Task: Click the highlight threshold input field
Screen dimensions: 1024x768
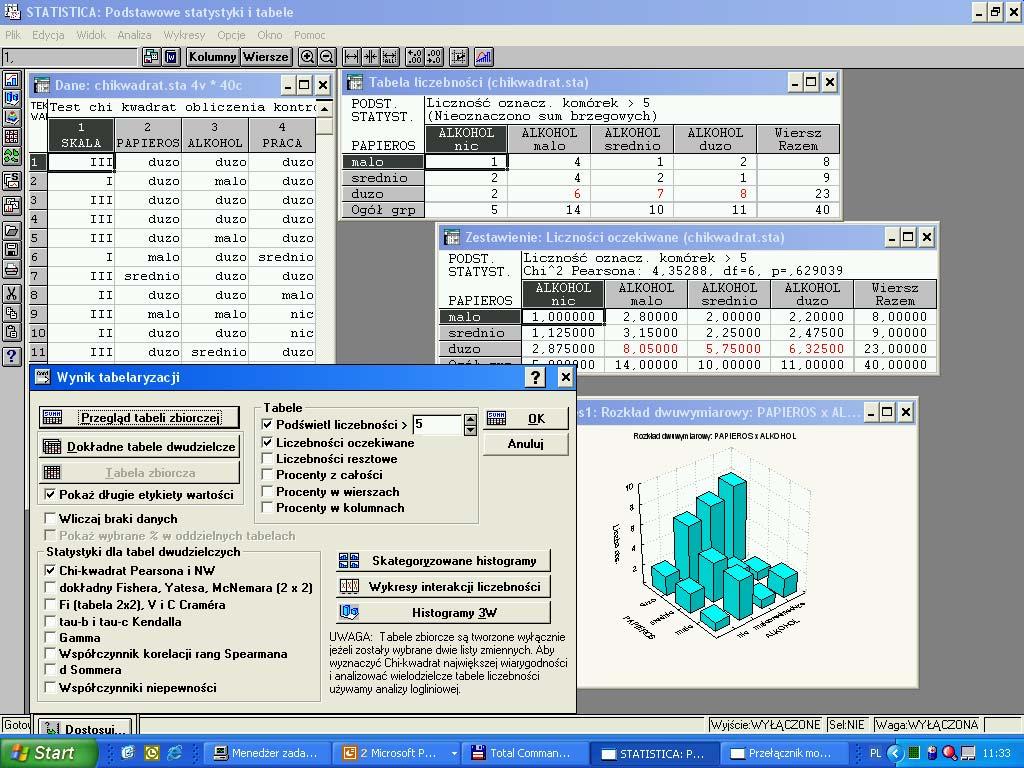Action: click(438, 424)
